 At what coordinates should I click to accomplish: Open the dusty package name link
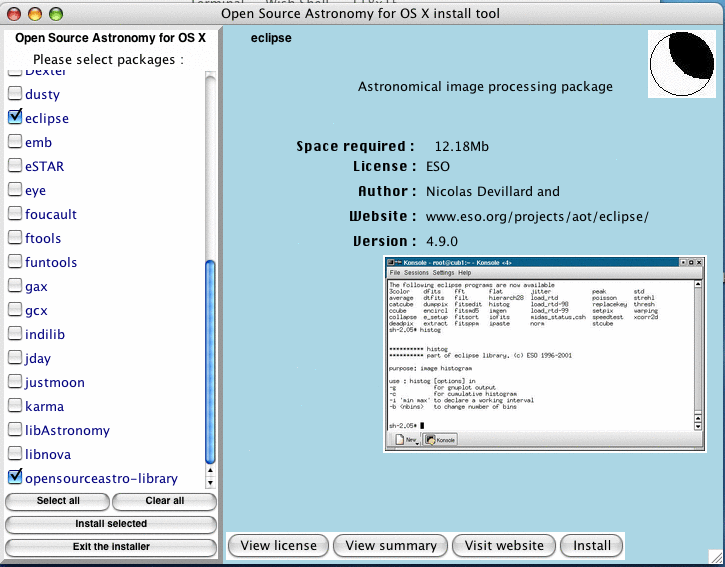point(43,94)
